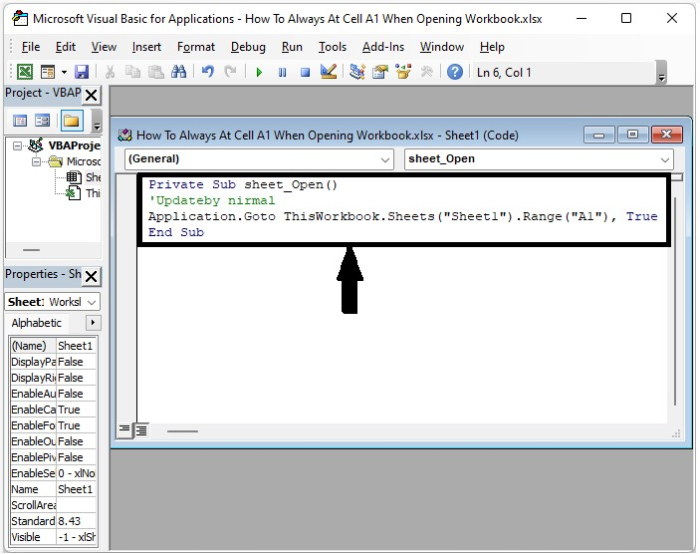Switch to Procedure View button
This screenshot has height=554, width=700.
(124, 430)
